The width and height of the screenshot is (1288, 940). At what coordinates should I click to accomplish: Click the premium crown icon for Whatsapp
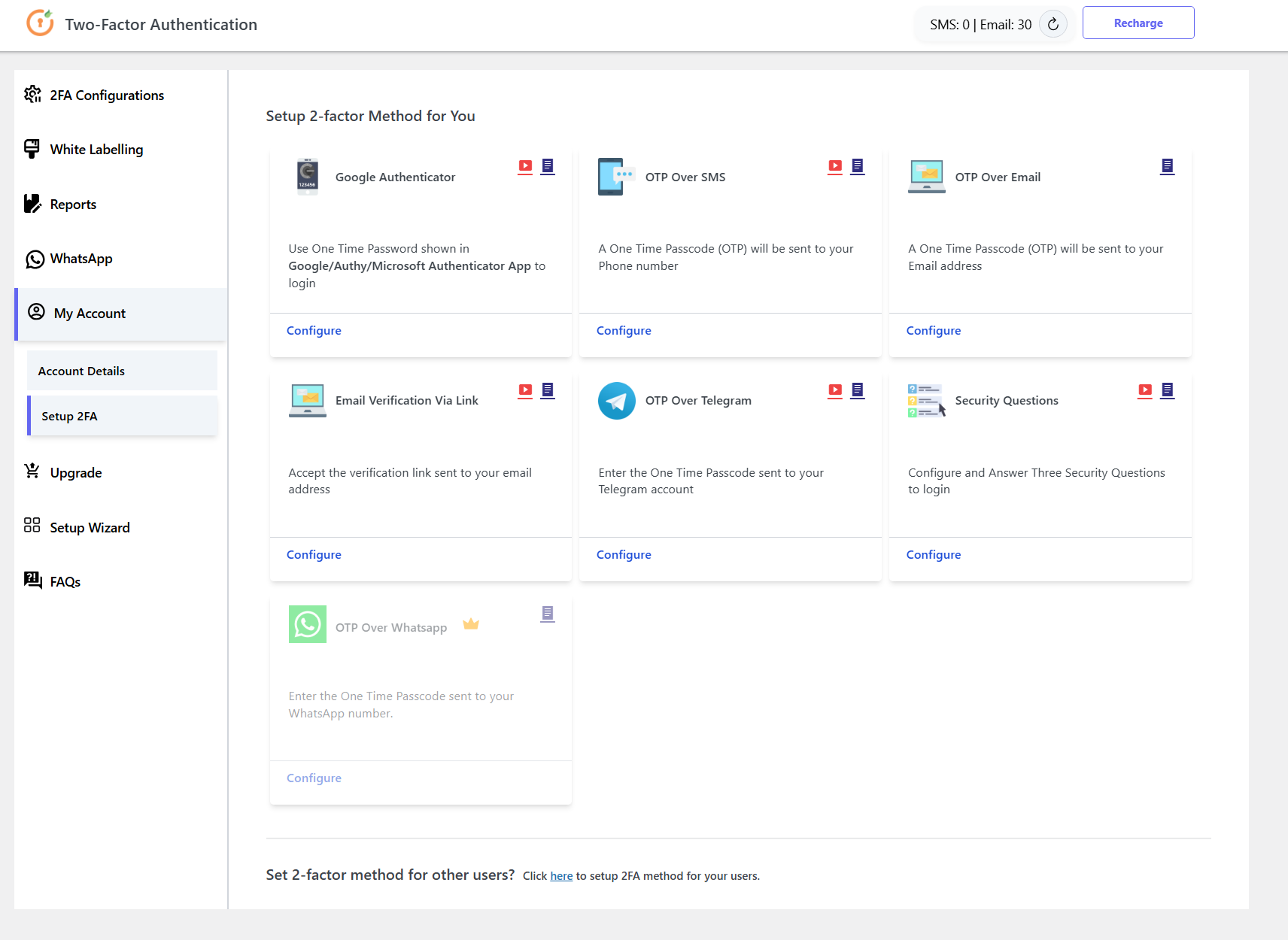[471, 624]
